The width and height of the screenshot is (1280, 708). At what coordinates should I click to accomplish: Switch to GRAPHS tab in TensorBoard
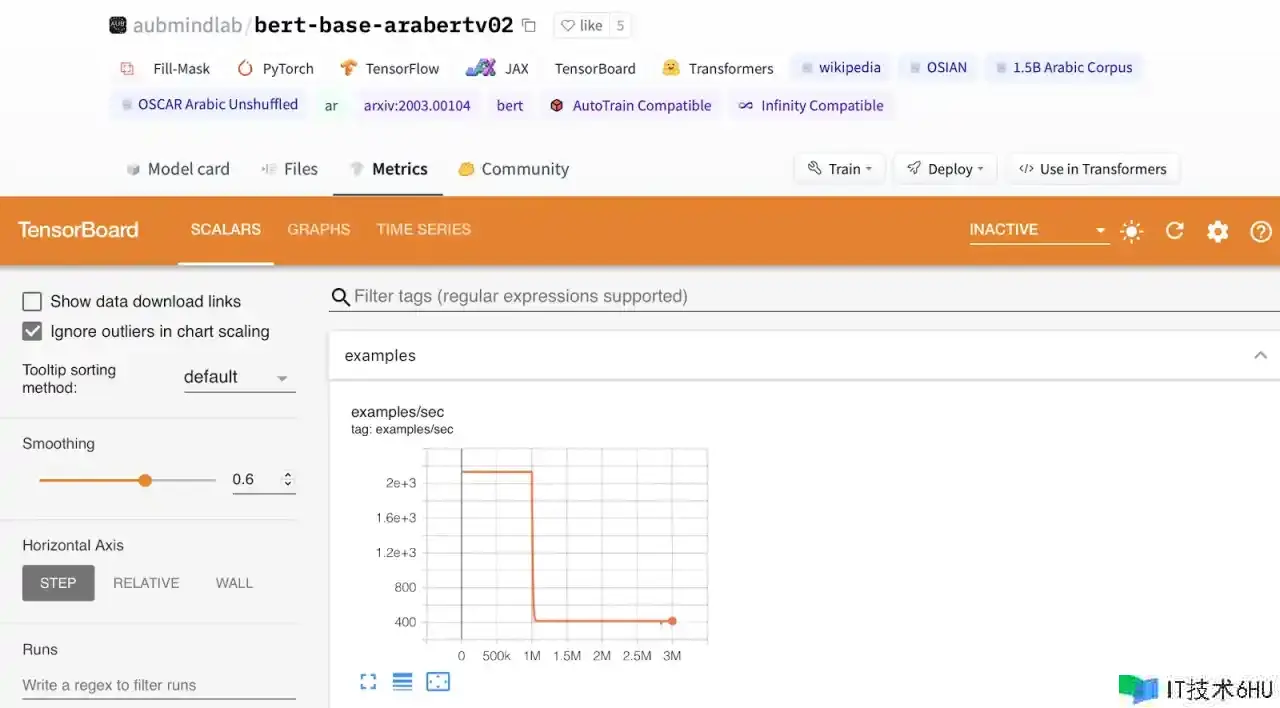click(318, 229)
